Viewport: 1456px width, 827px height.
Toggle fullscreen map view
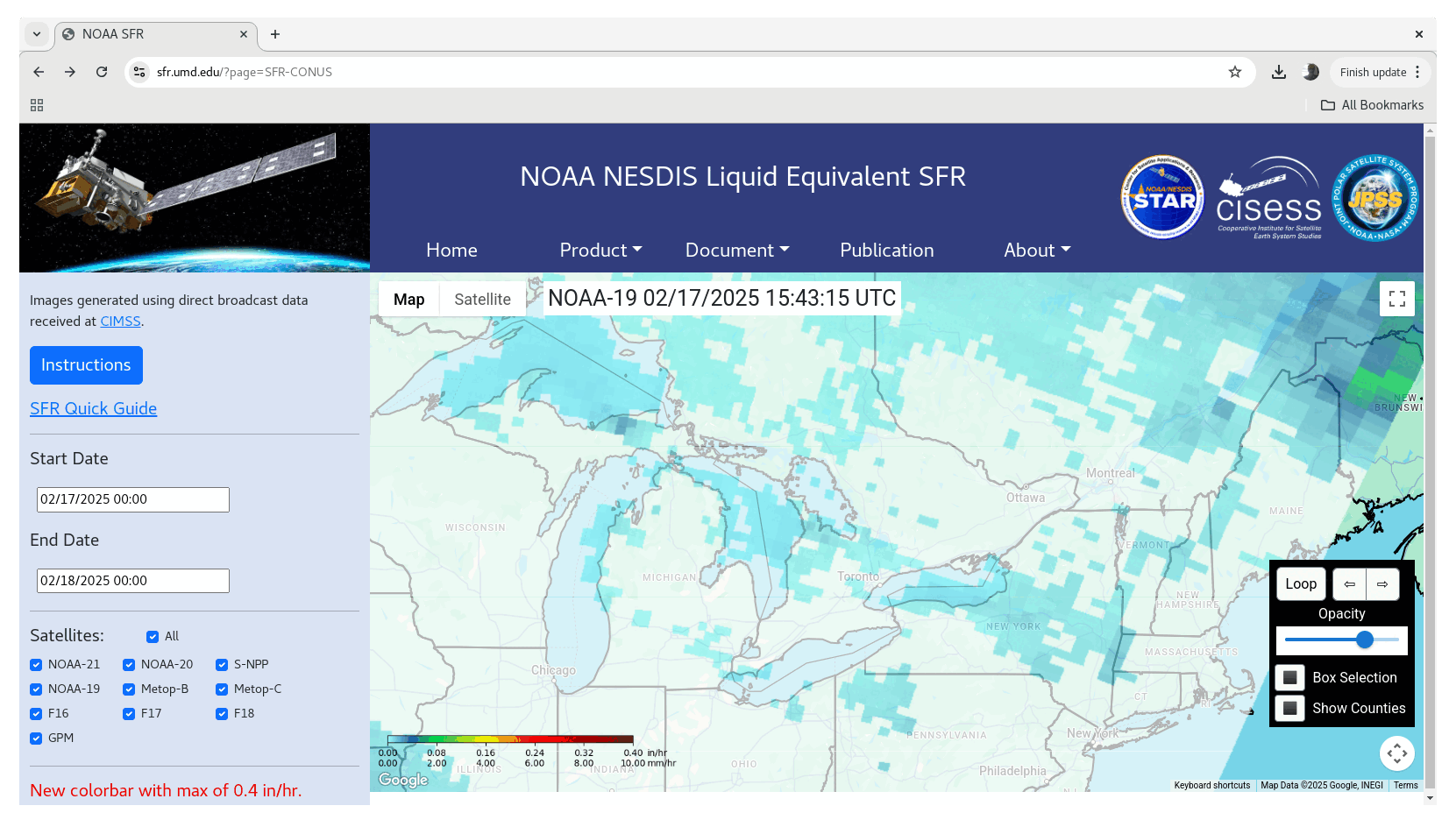pos(1397,299)
